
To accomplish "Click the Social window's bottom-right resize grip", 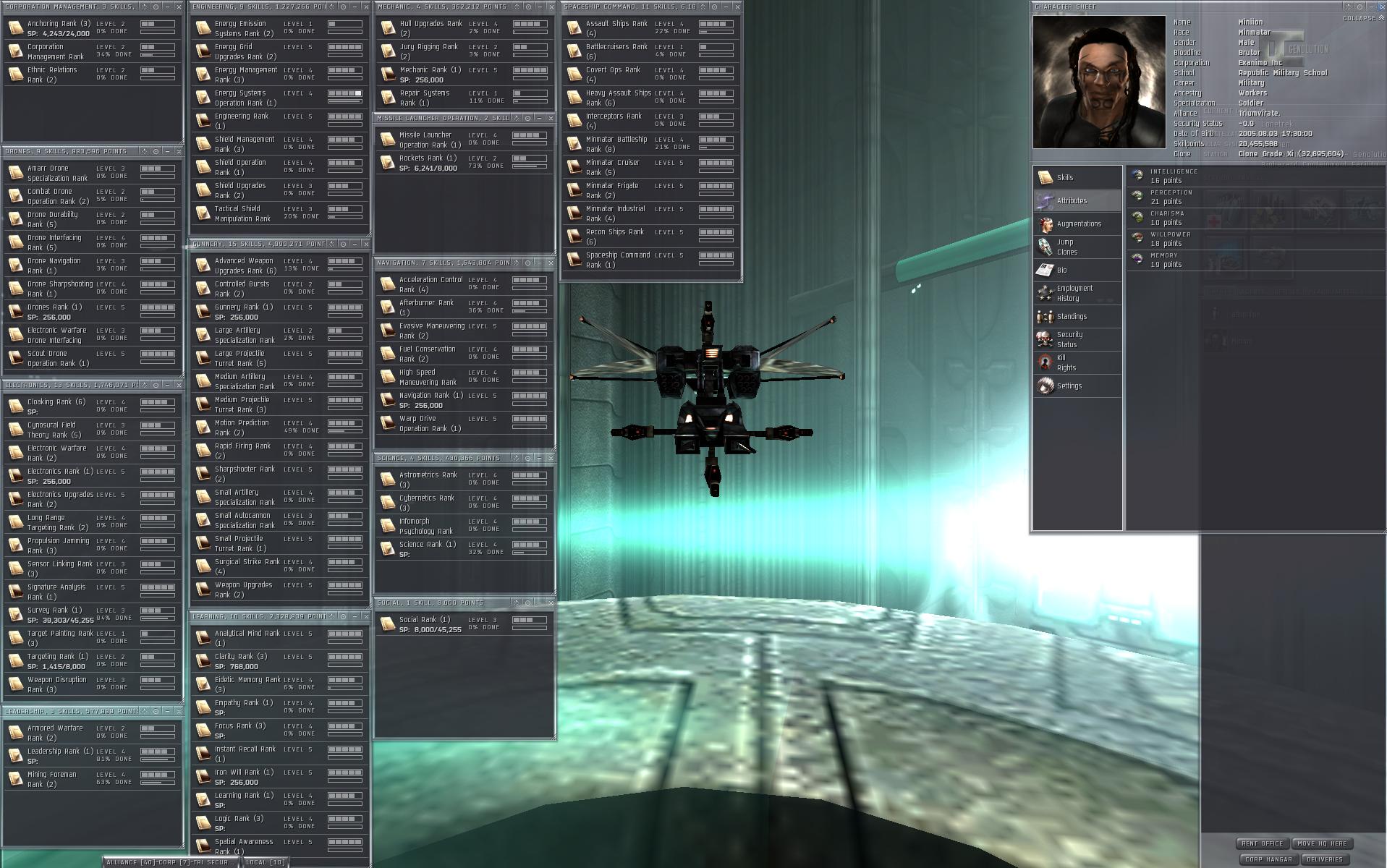I will click(x=553, y=737).
